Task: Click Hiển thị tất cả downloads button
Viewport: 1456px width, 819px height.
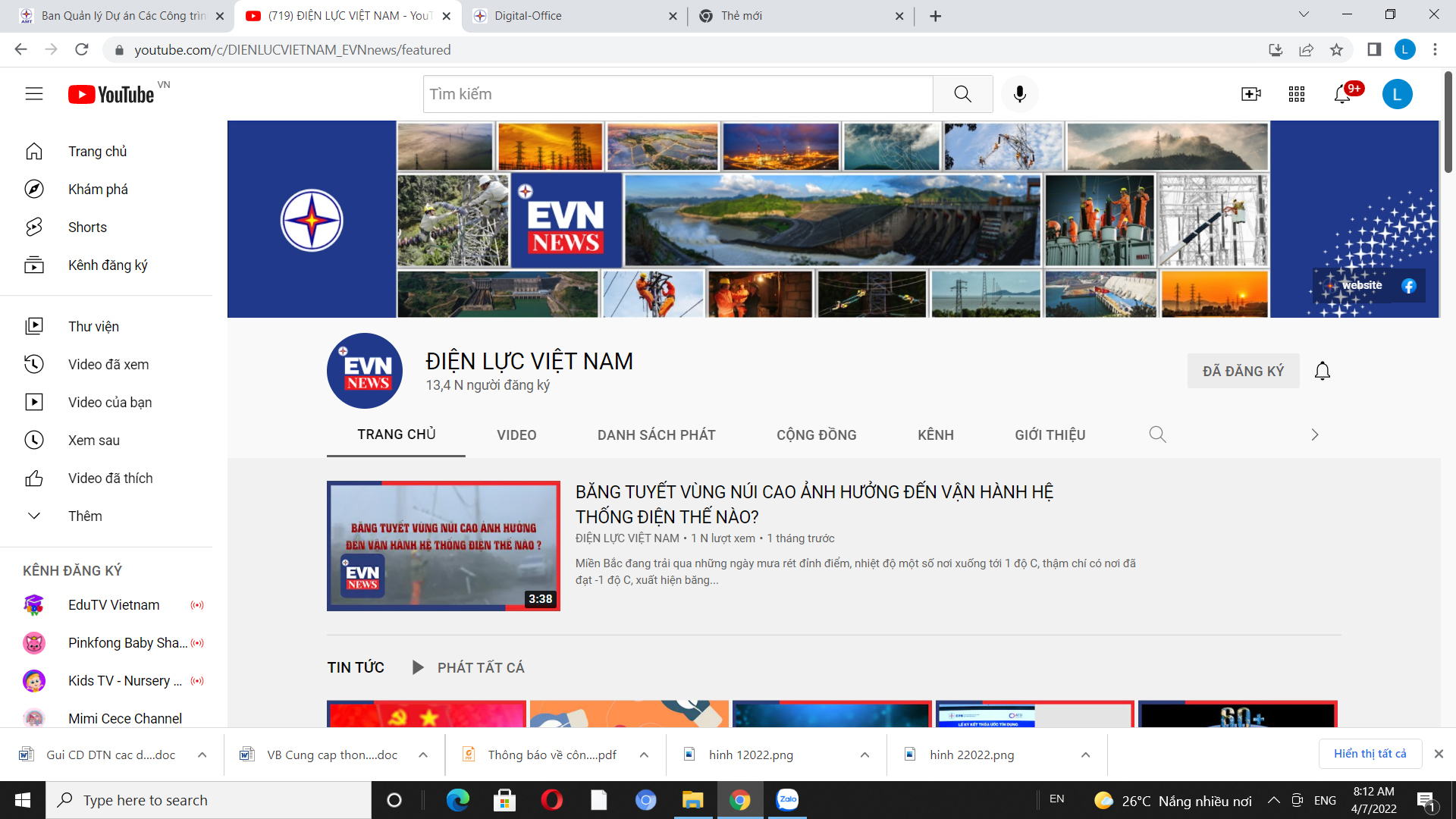Action: (x=1370, y=754)
